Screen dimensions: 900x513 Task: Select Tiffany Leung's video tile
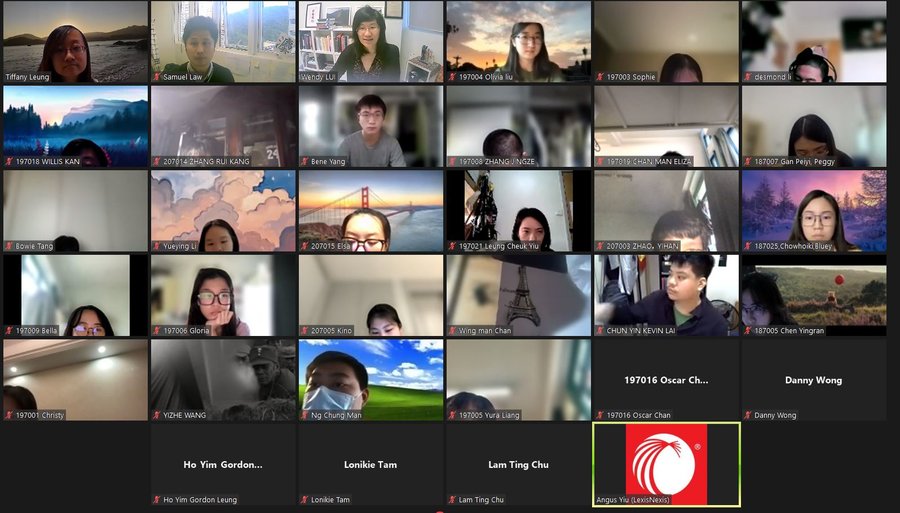click(x=75, y=40)
